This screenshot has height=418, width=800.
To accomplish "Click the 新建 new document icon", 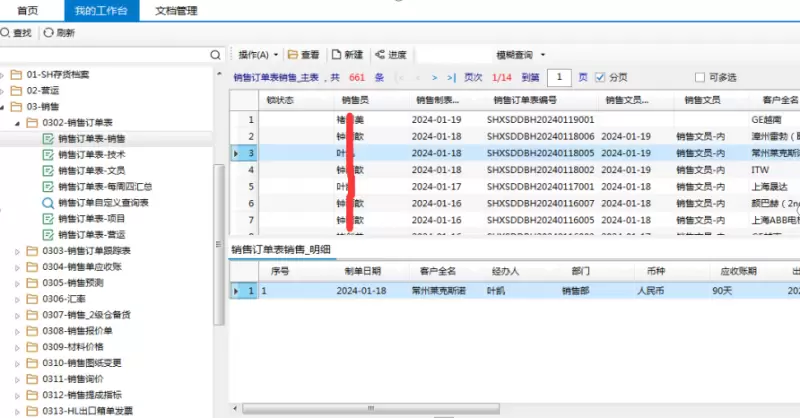I will [337, 54].
